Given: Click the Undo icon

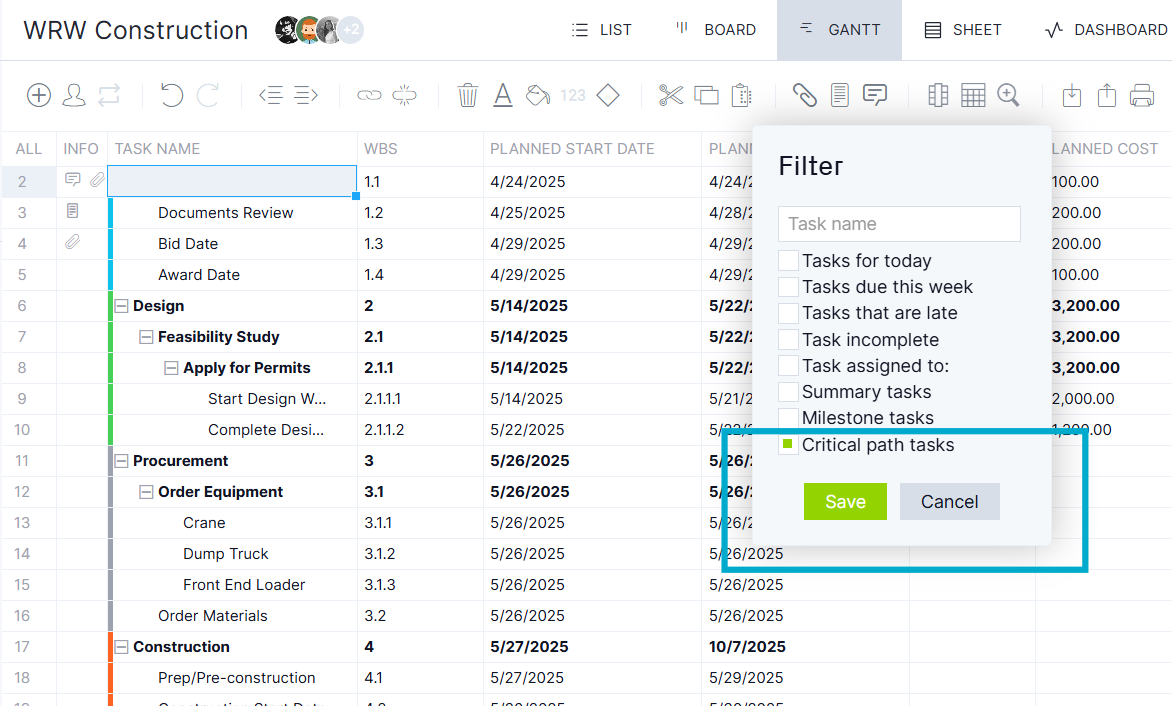Looking at the screenshot, I should [x=171, y=95].
